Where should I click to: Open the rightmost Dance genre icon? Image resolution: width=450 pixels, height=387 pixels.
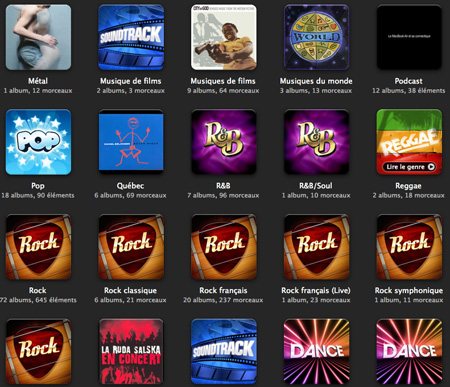coord(409,351)
